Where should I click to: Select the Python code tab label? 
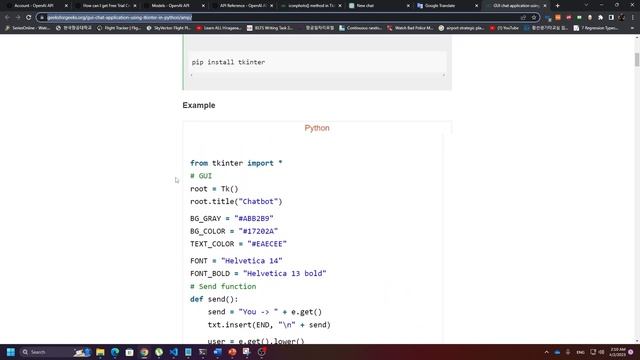coord(317,128)
